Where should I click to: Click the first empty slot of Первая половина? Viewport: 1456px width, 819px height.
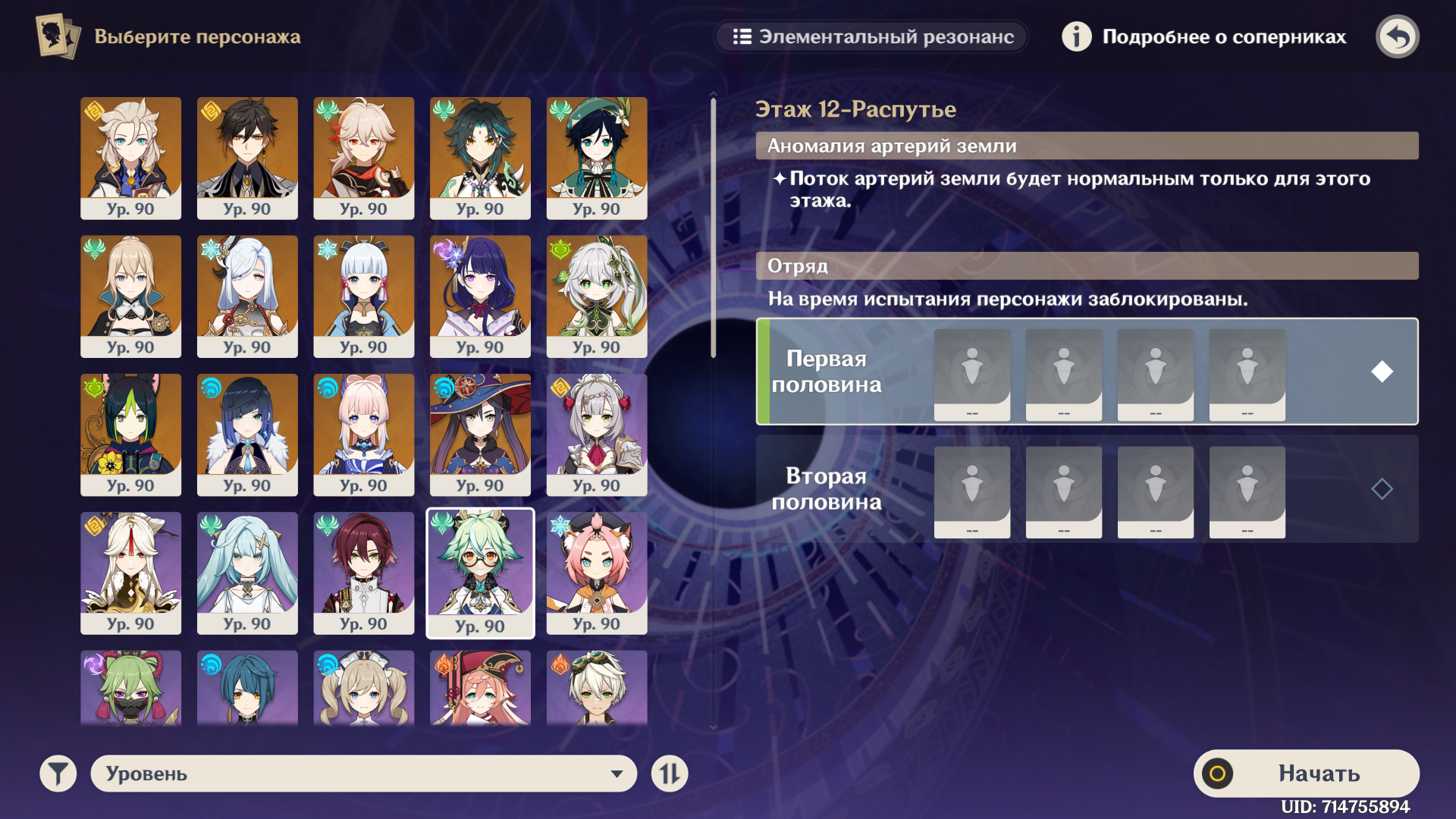[x=972, y=375]
